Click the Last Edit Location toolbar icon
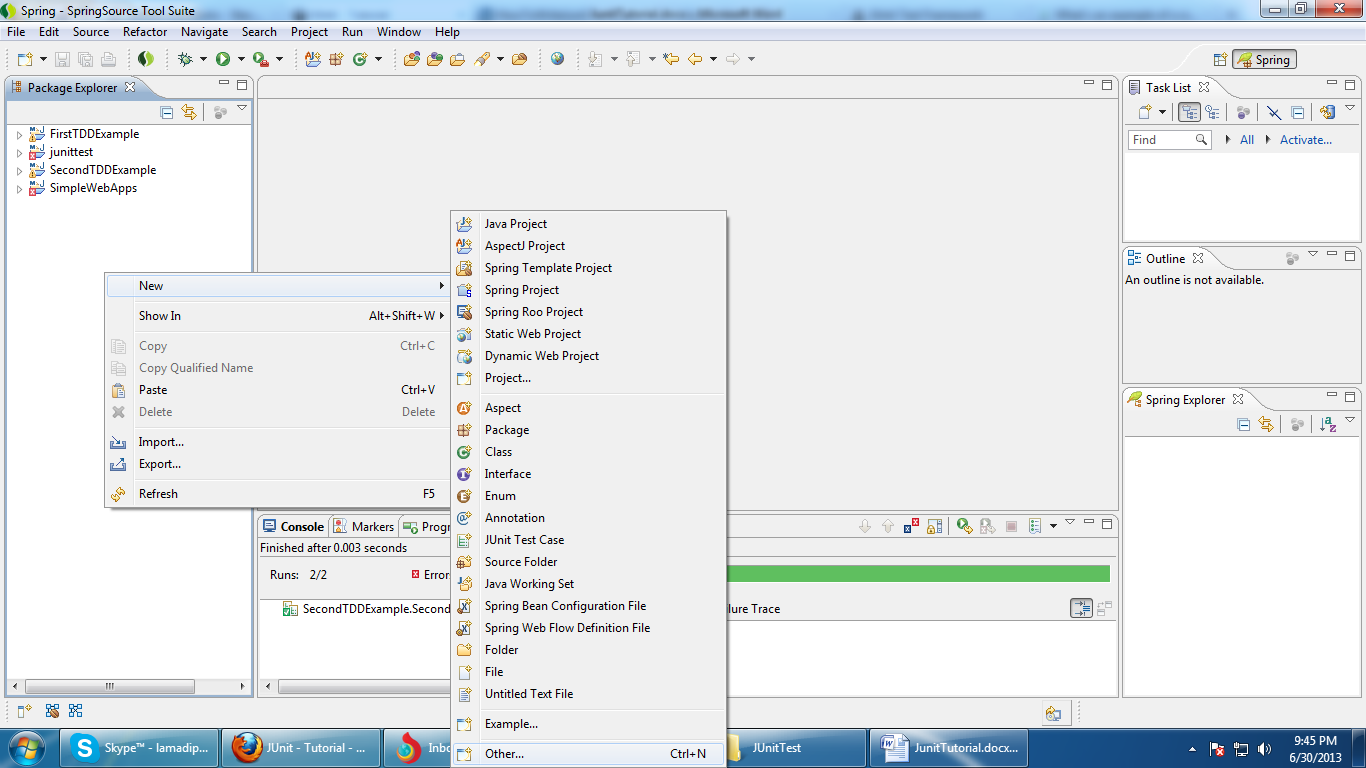 coord(670,59)
